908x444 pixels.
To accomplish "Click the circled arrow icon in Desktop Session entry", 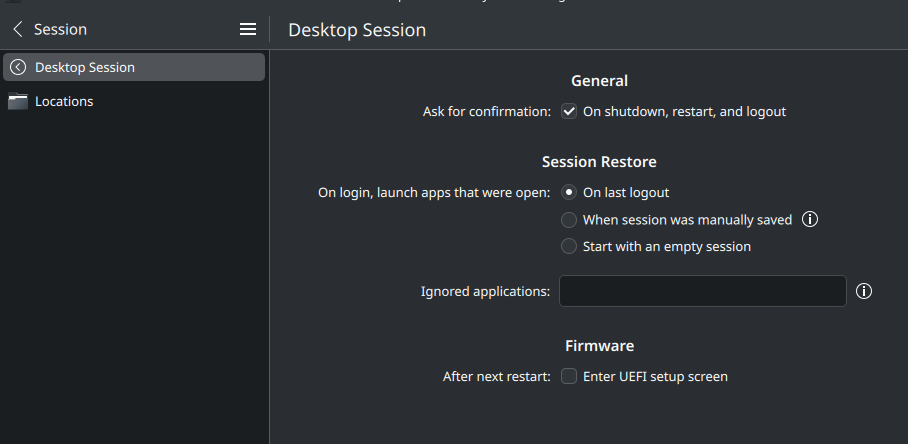I will (18, 67).
